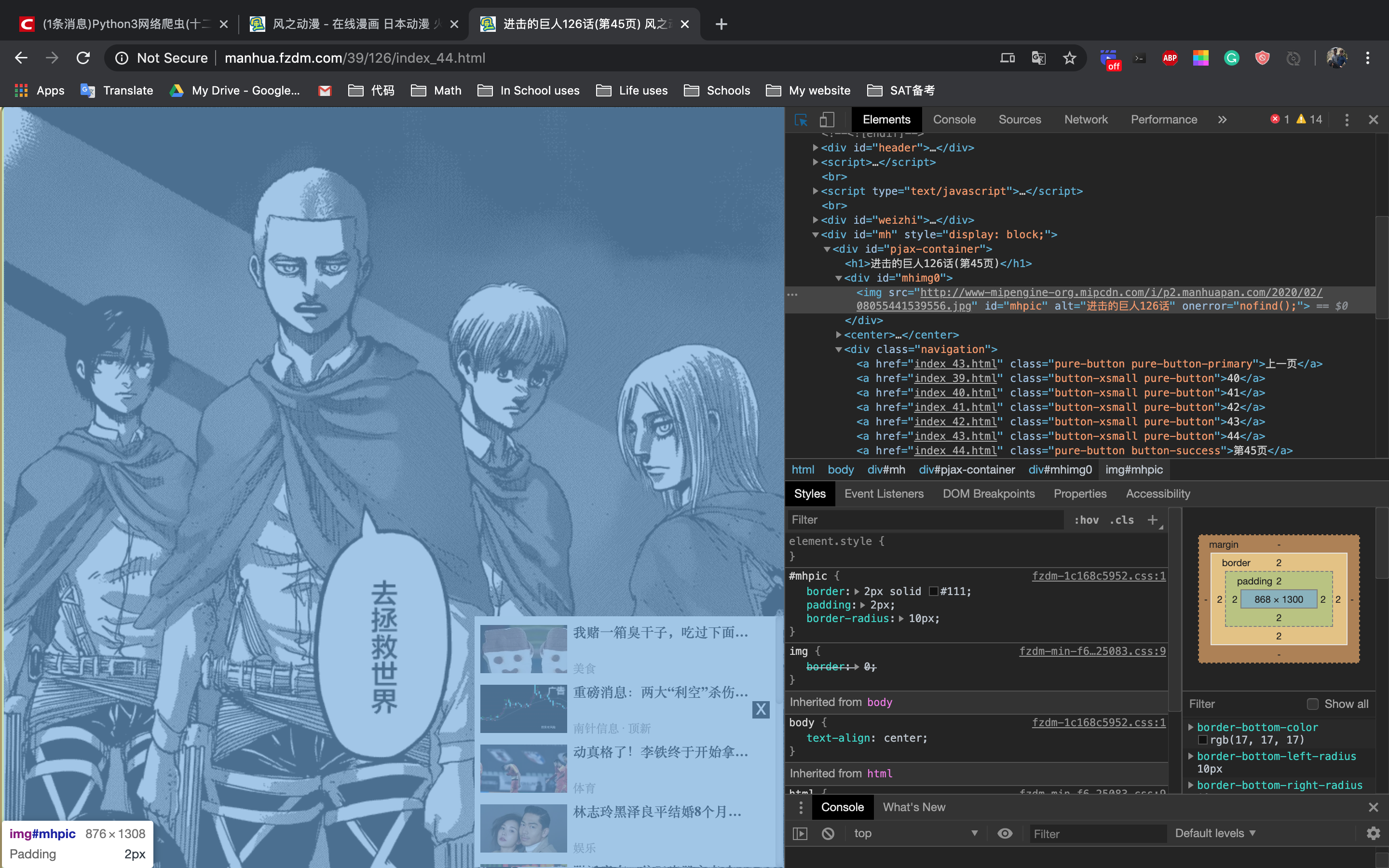Click the bookmark star icon

point(1069,58)
